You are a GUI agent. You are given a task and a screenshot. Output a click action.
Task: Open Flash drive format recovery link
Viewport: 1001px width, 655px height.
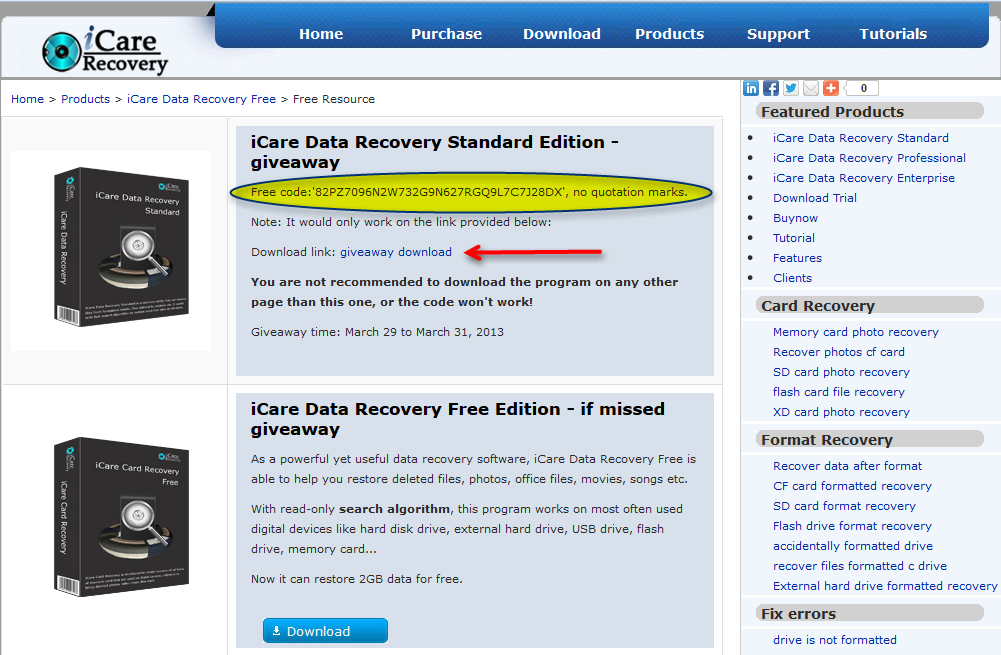pos(852,526)
